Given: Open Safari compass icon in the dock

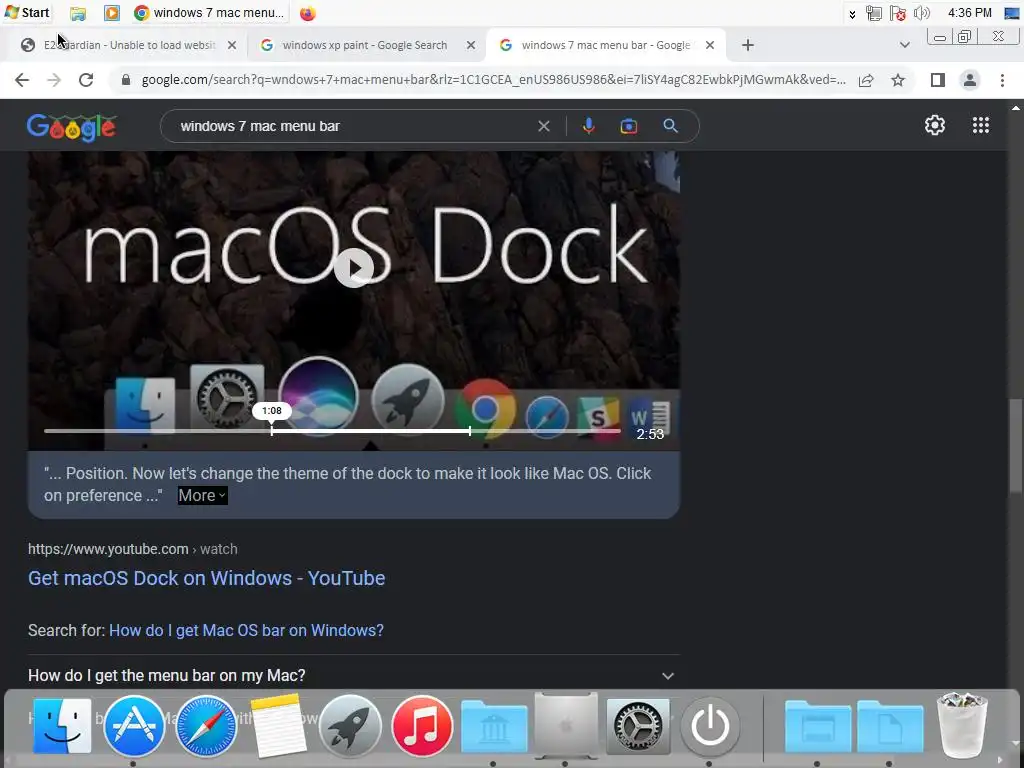Looking at the screenshot, I should pyautogui.click(x=206, y=726).
